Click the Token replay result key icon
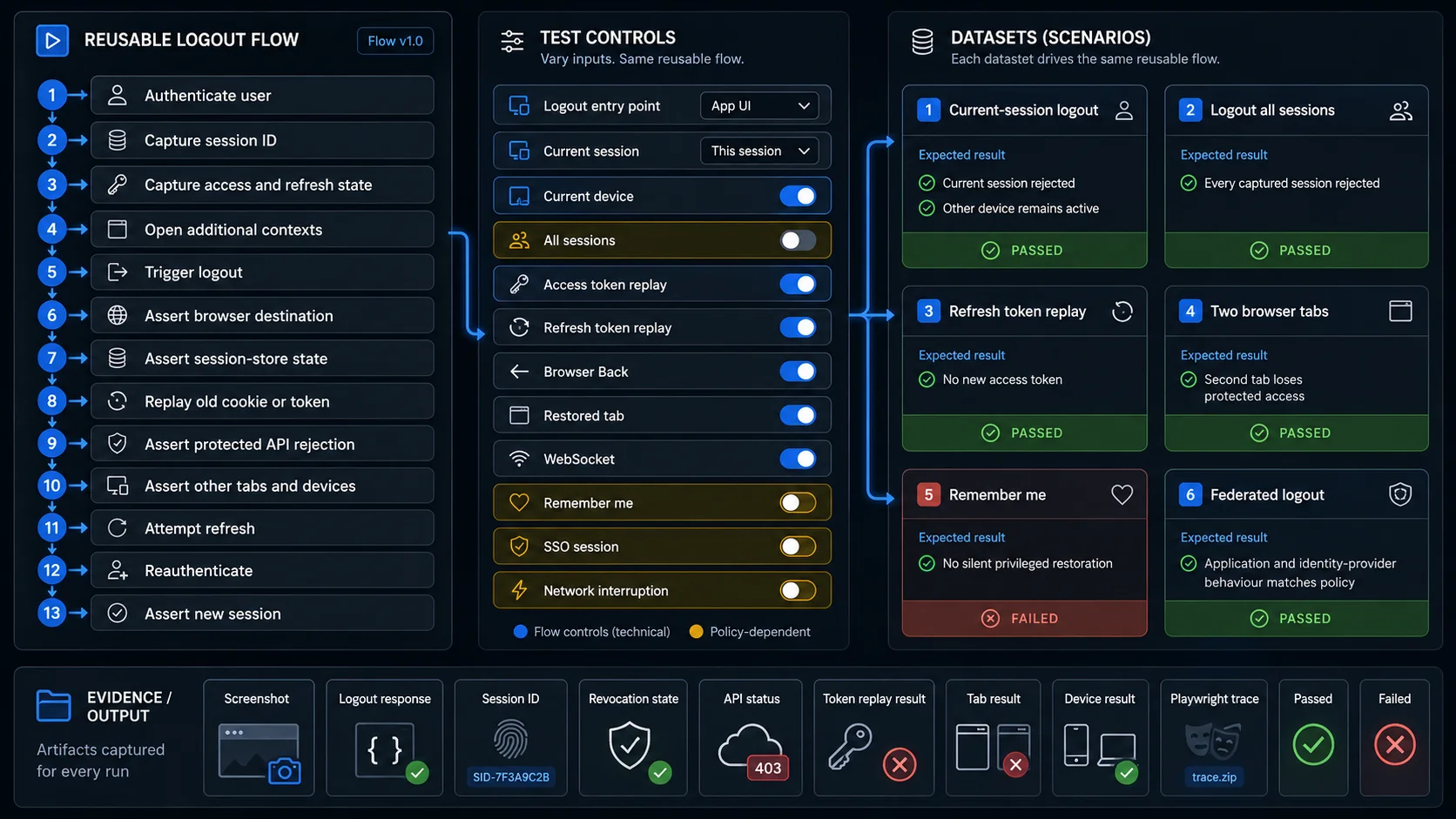This screenshot has height=819, width=1456. point(849,748)
